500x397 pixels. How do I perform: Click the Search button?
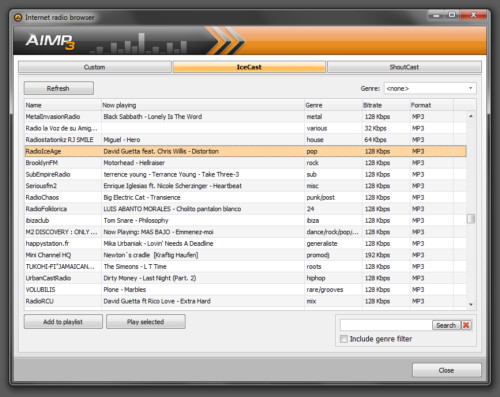click(446, 325)
